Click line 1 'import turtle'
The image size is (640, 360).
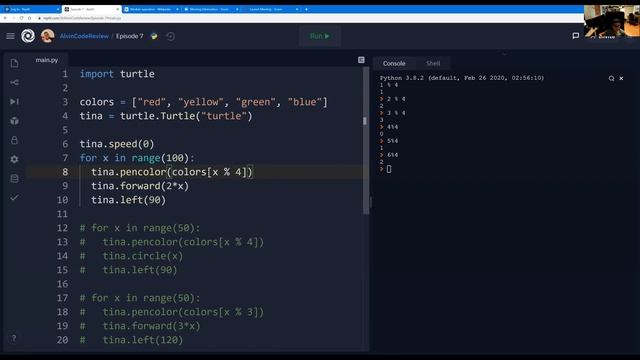click(117, 74)
